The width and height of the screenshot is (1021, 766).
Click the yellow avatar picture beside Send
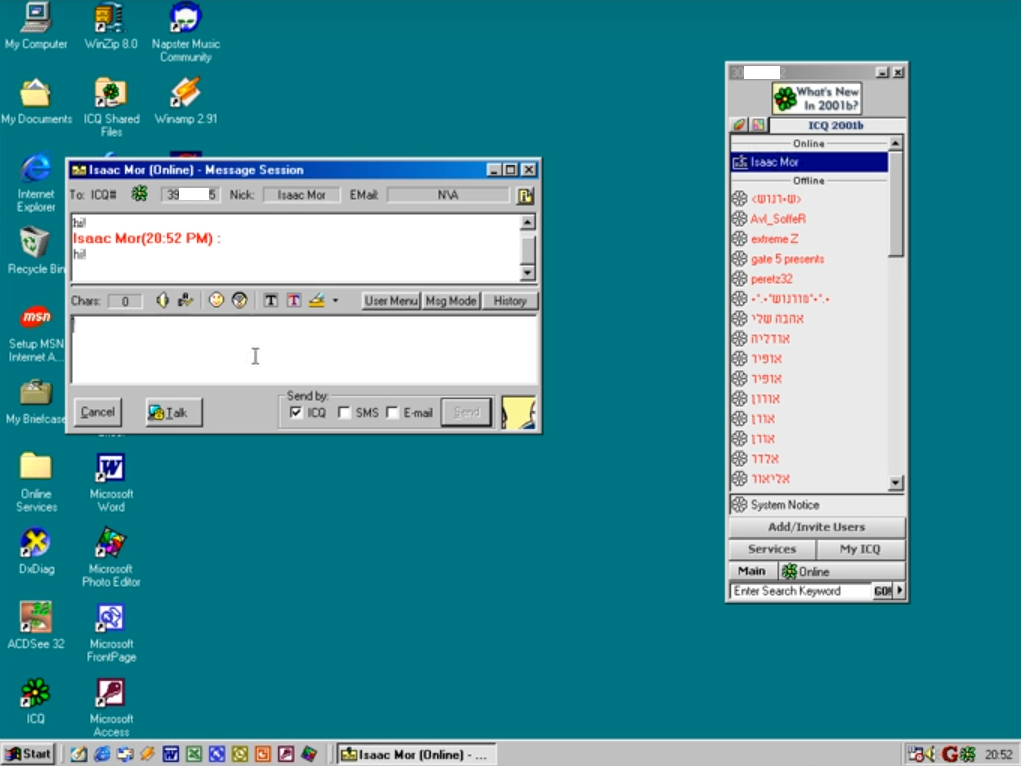(518, 412)
